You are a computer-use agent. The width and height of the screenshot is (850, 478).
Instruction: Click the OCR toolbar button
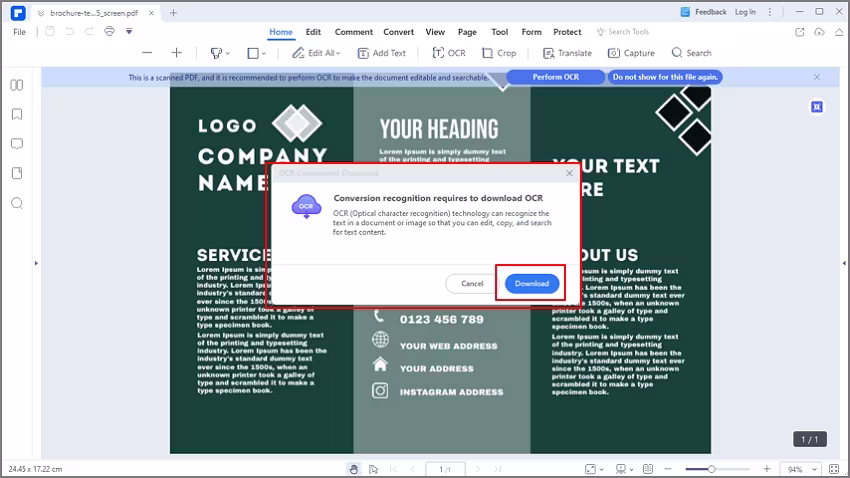coord(449,53)
